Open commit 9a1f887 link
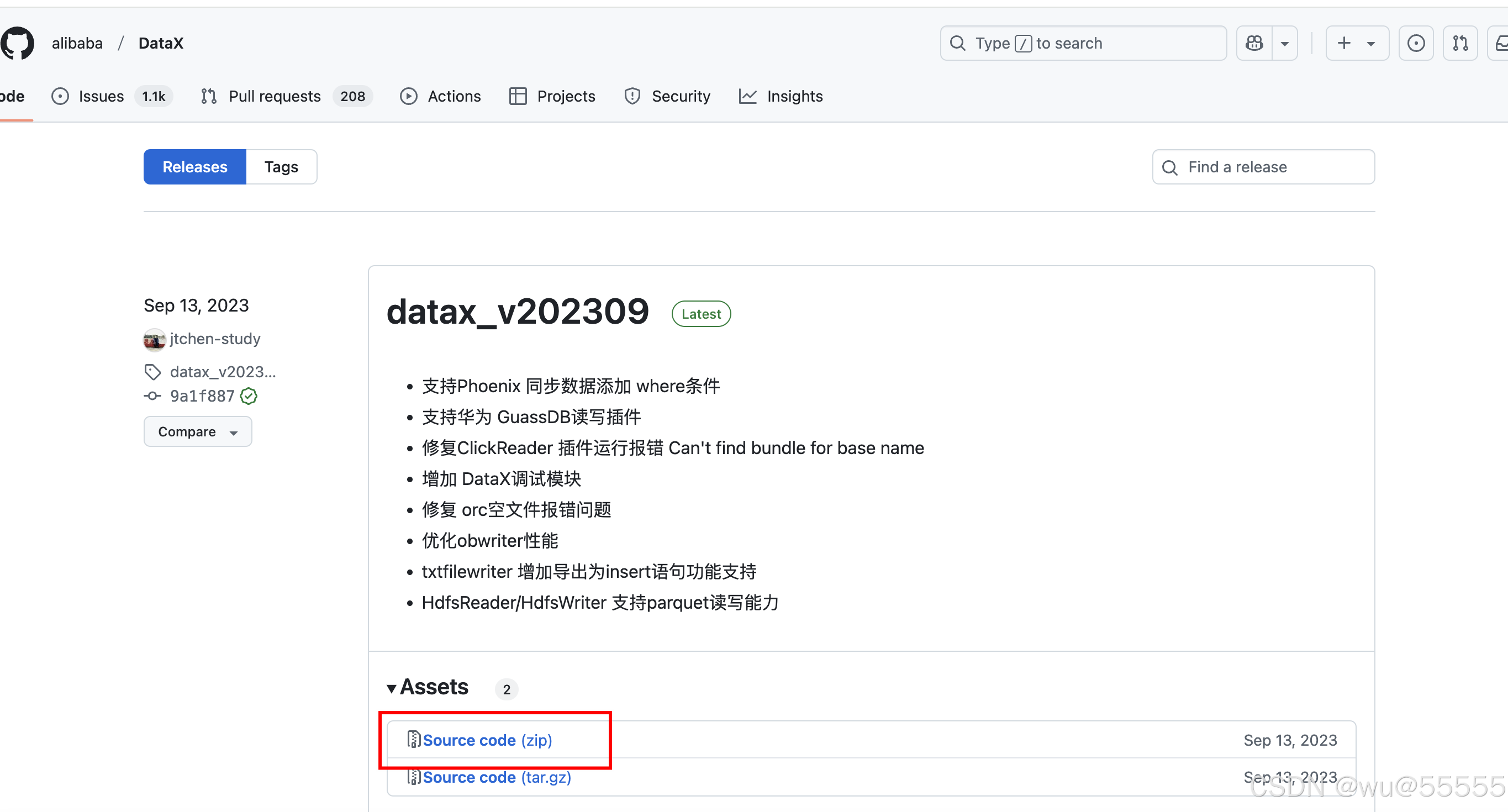Image resolution: width=1508 pixels, height=812 pixels. 202,397
